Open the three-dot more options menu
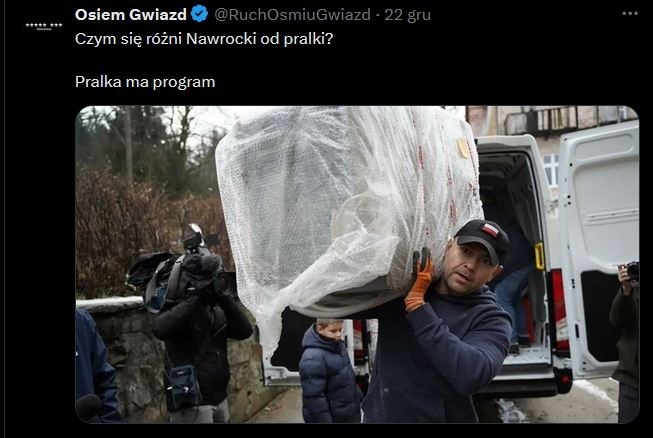 tap(630, 13)
